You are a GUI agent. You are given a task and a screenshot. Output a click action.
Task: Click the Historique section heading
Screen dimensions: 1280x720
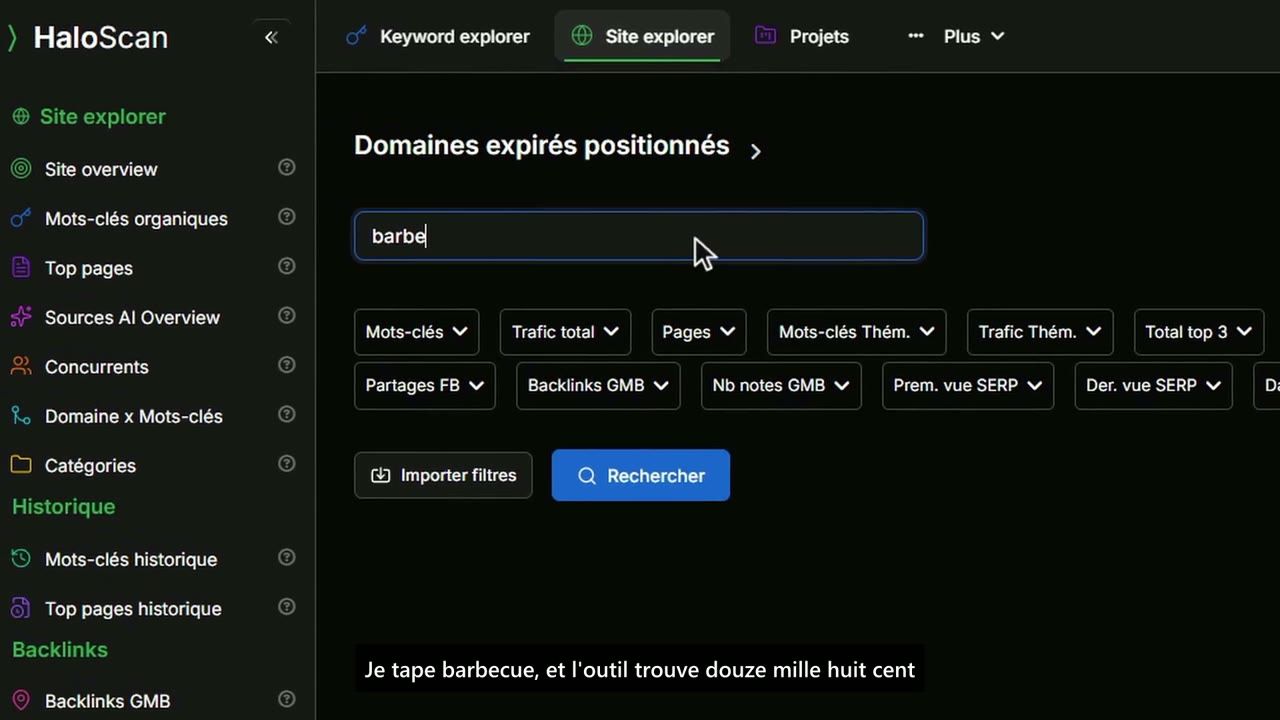(x=63, y=507)
